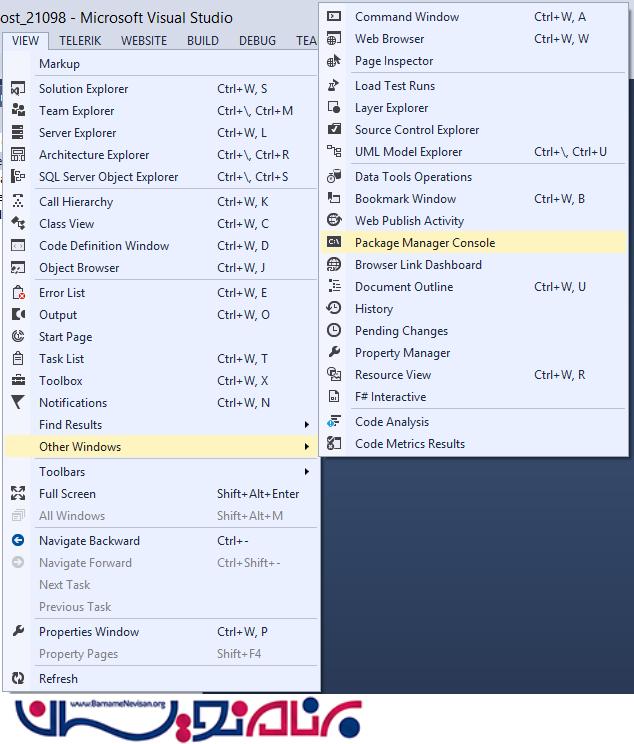The width and height of the screenshot is (634, 744).
Task: Click the Solution Explorer icon
Action: click(x=17, y=89)
